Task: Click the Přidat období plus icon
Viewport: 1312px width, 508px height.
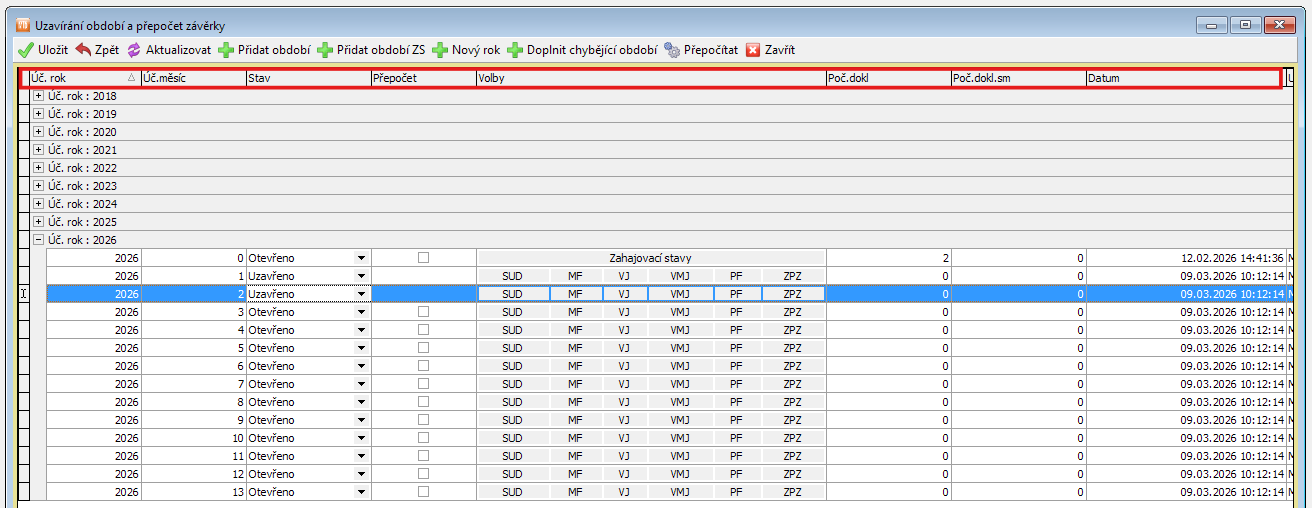Action: tap(226, 50)
